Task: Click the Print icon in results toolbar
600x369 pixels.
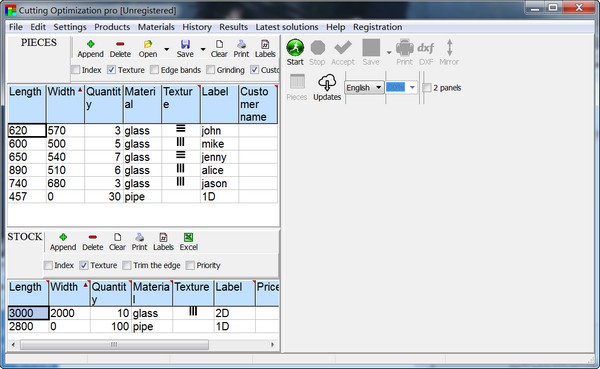Action: pos(404,52)
